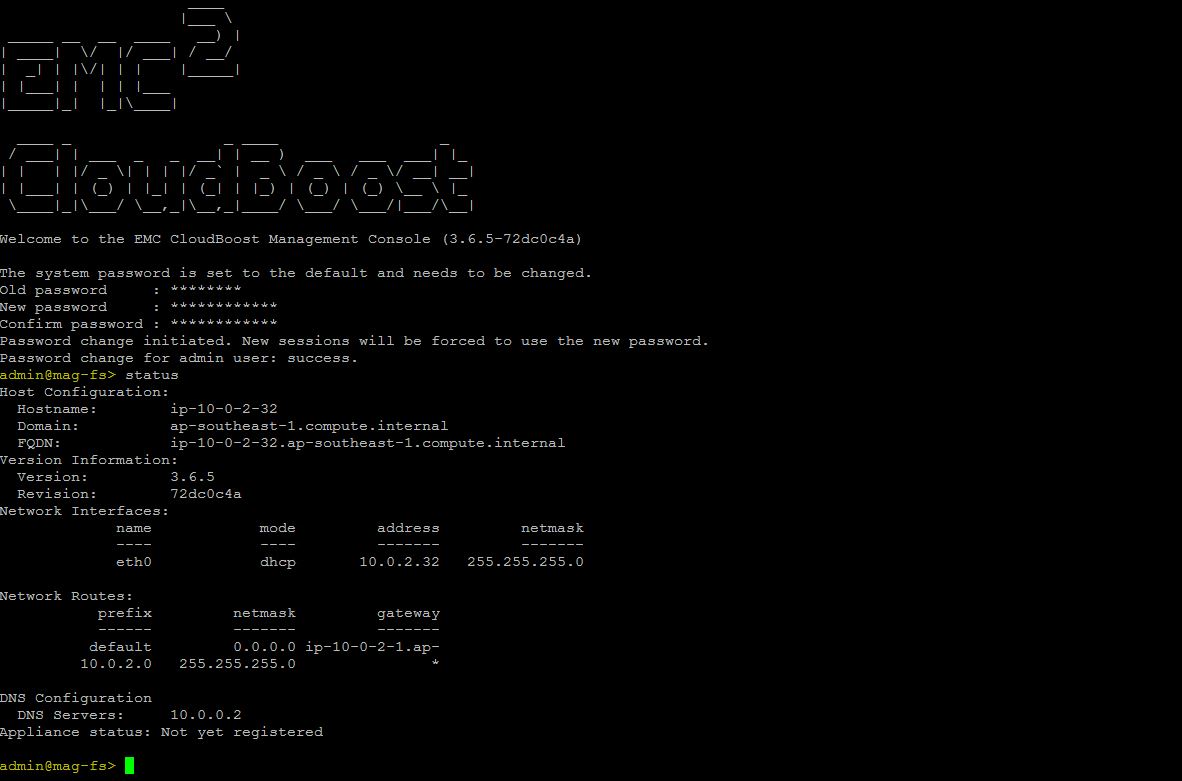
Task: Click the EMC² ASCII art logo
Action: click(121, 59)
